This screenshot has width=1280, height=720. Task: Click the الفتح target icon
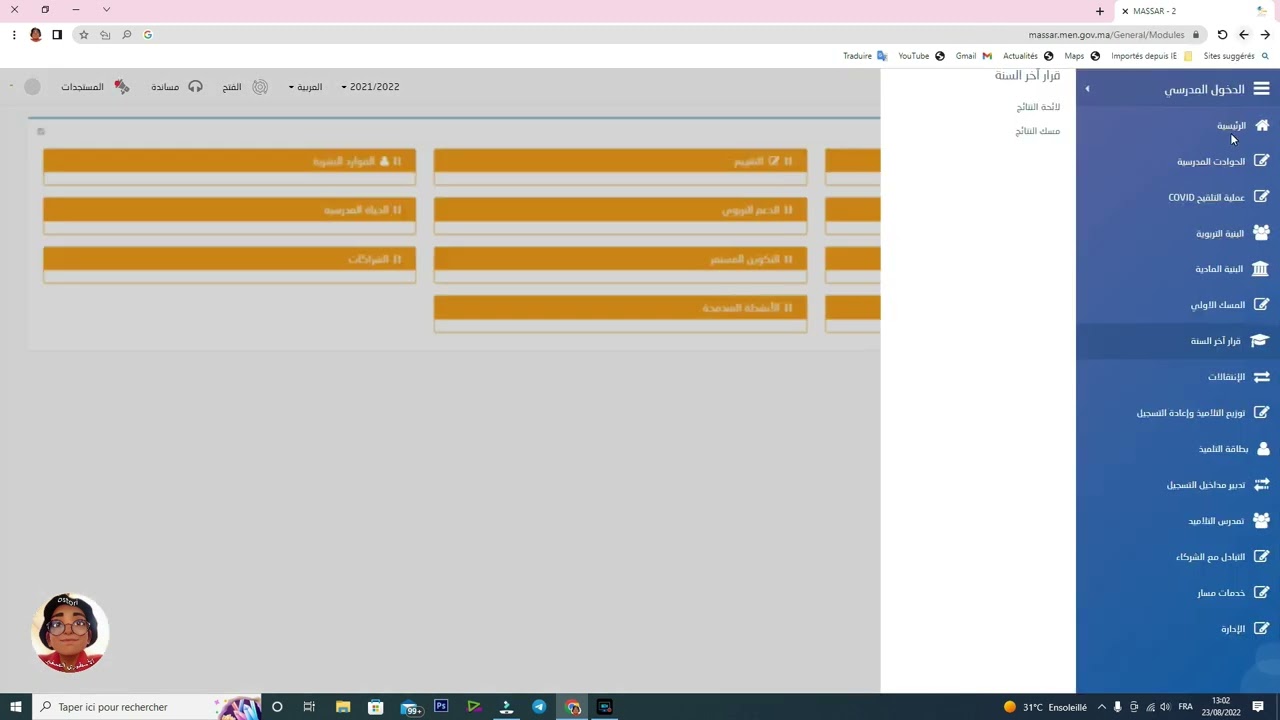click(x=260, y=87)
